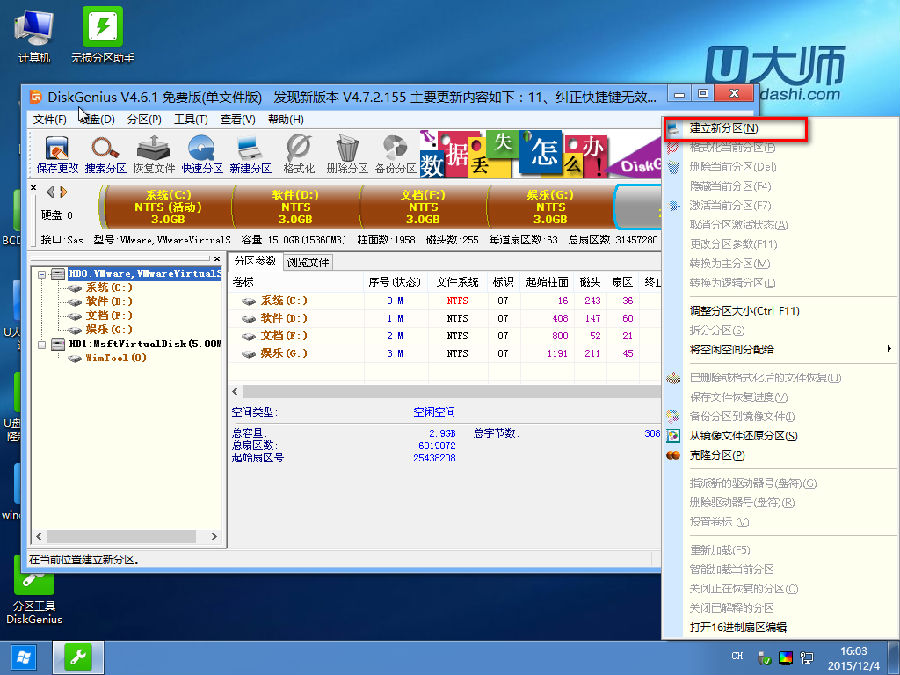Click the 新建分区 toolbar icon
The width and height of the screenshot is (900, 675).
click(250, 154)
